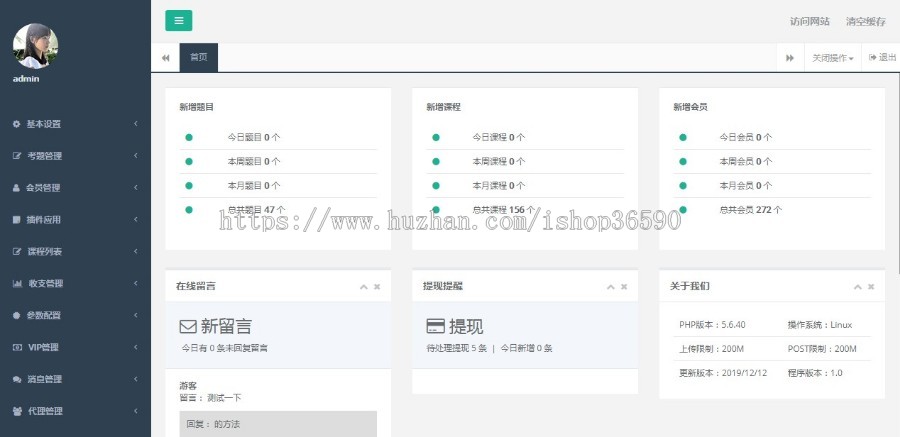
Task: Collapse the 提现提醒 panel with its up arrow
Action: click(x=610, y=287)
